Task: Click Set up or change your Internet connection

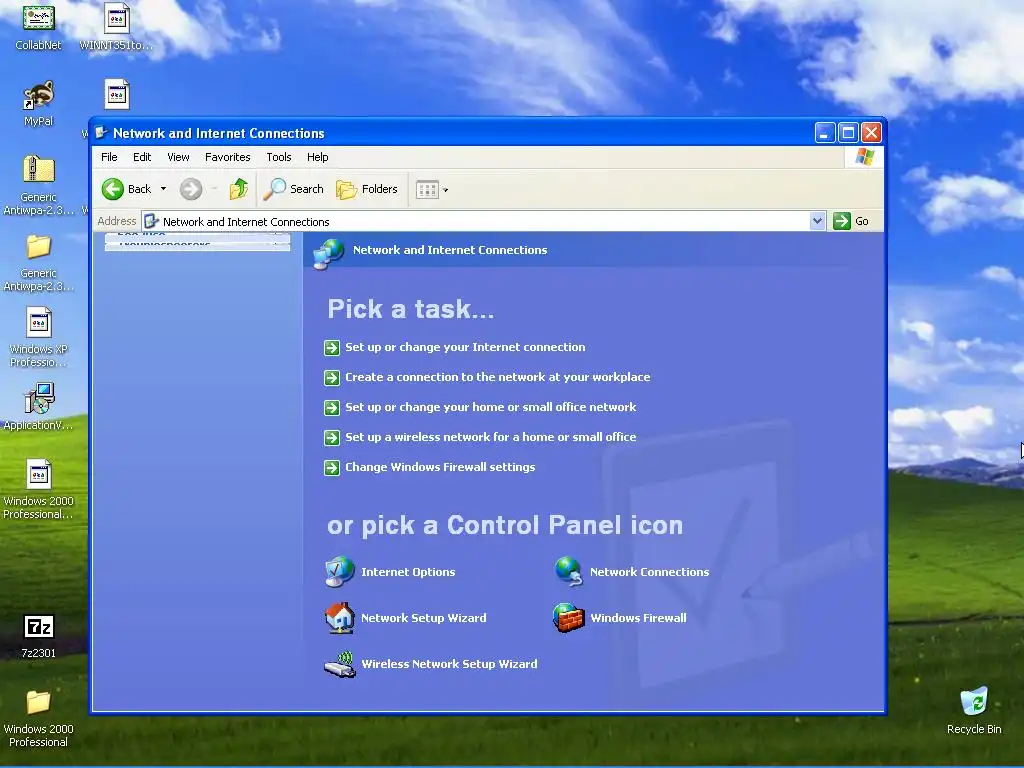Action: [465, 347]
